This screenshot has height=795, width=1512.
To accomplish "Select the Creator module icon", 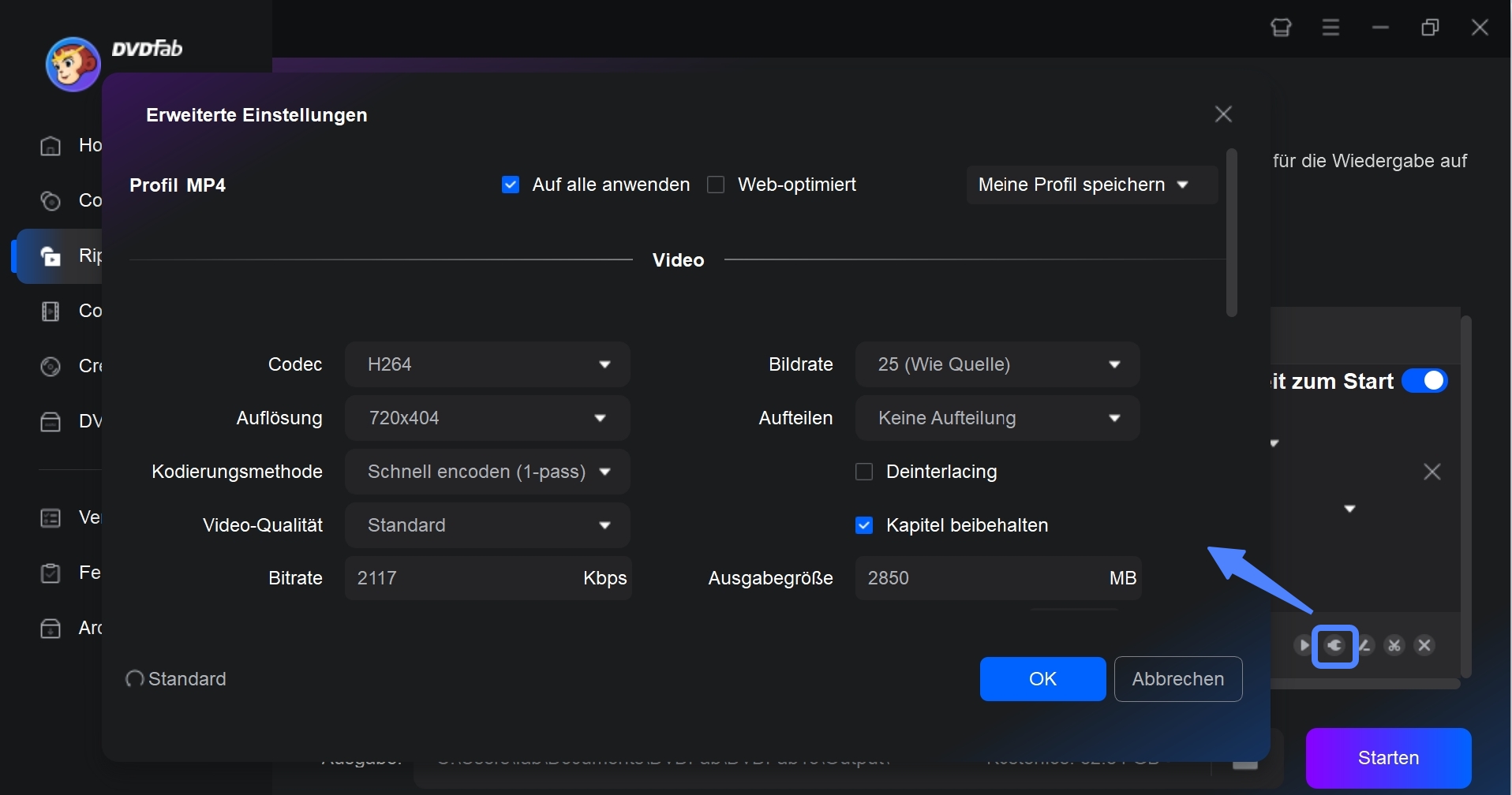I will click(x=50, y=366).
